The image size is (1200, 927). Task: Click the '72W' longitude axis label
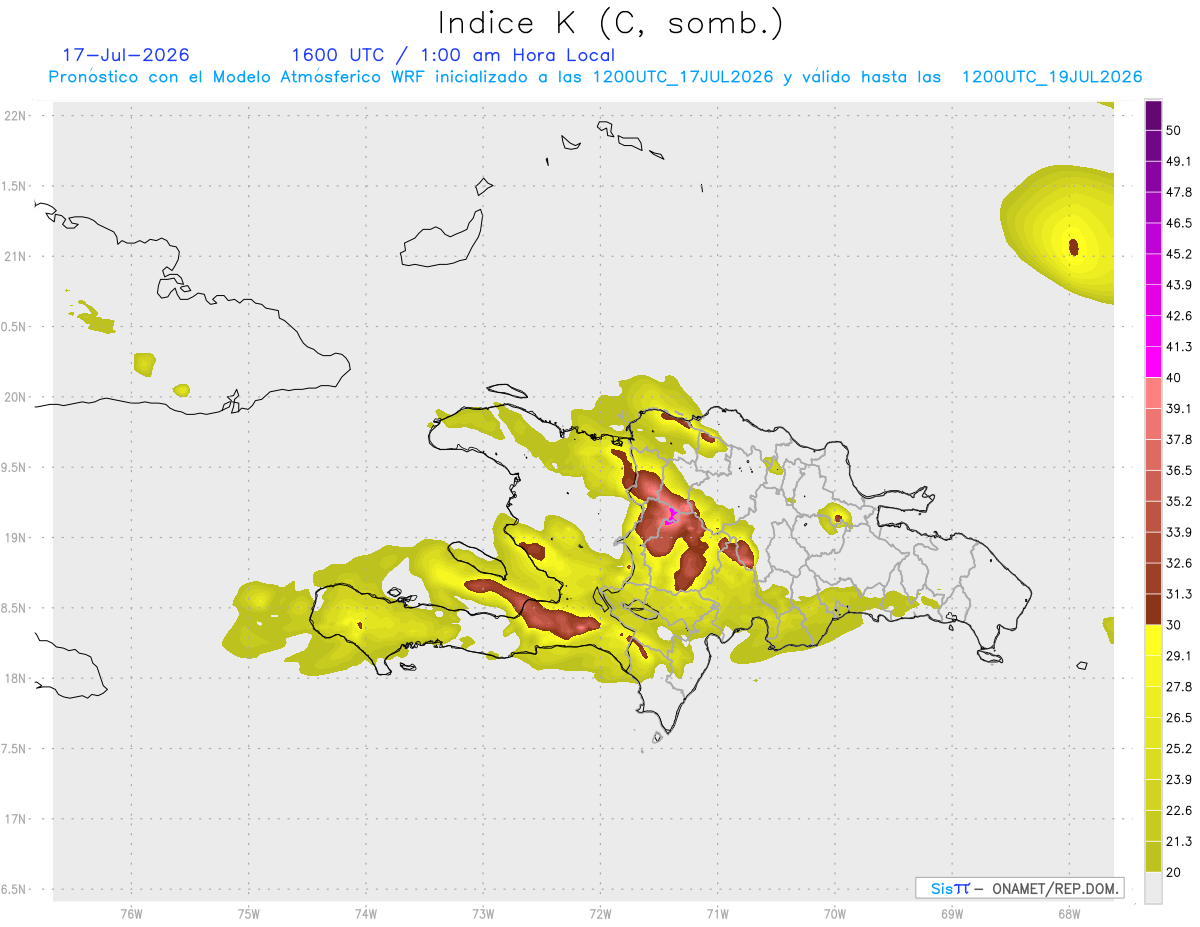click(x=600, y=914)
